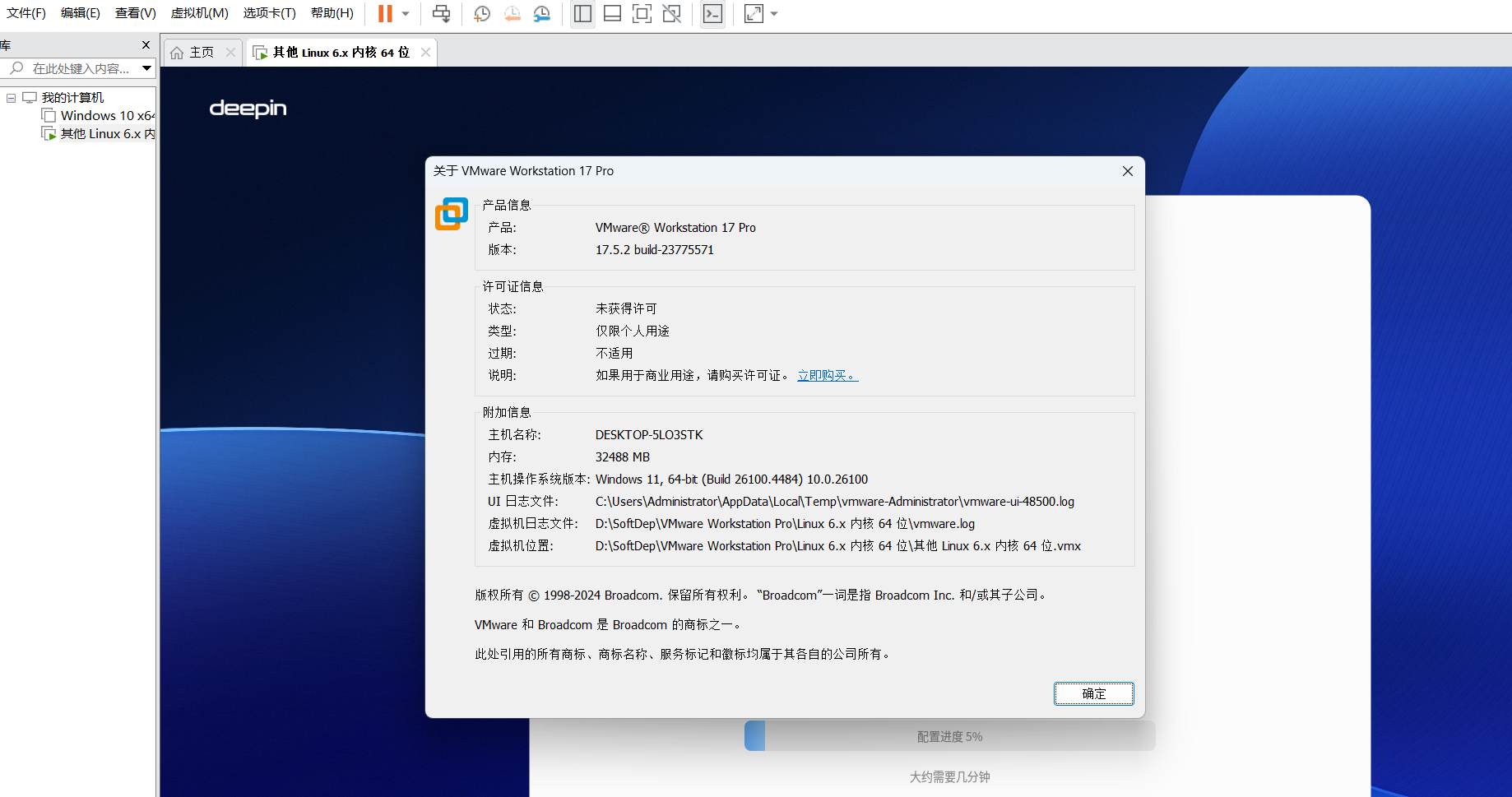Image resolution: width=1512 pixels, height=797 pixels.
Task: Click the Unity mode icon
Action: (672, 13)
